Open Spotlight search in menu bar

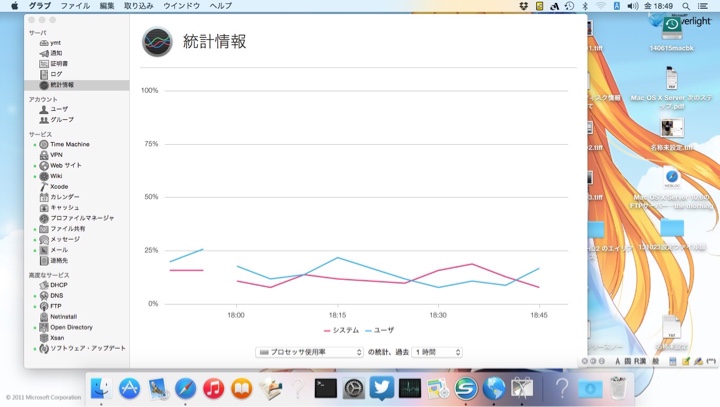tap(686, 6)
